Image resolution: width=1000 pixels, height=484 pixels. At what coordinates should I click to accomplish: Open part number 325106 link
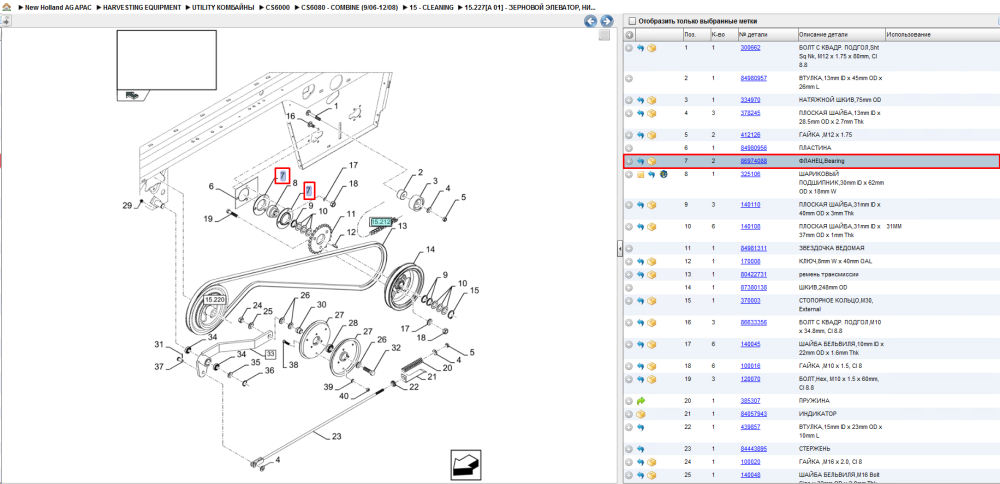(x=750, y=173)
